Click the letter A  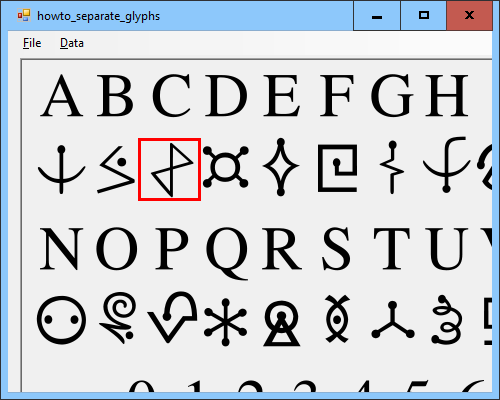61,96
